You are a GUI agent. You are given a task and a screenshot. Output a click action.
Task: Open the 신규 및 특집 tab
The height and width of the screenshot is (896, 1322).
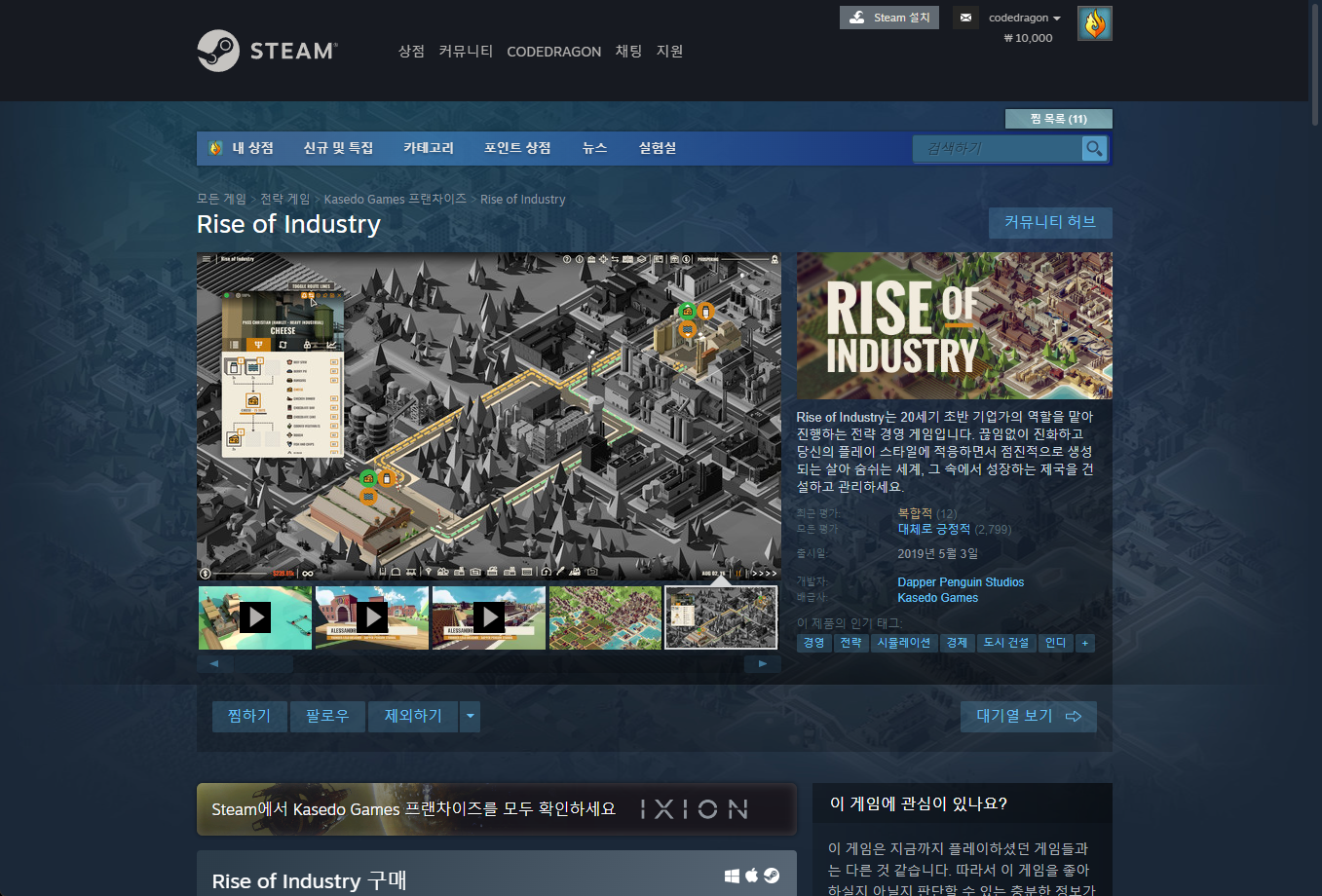338,148
